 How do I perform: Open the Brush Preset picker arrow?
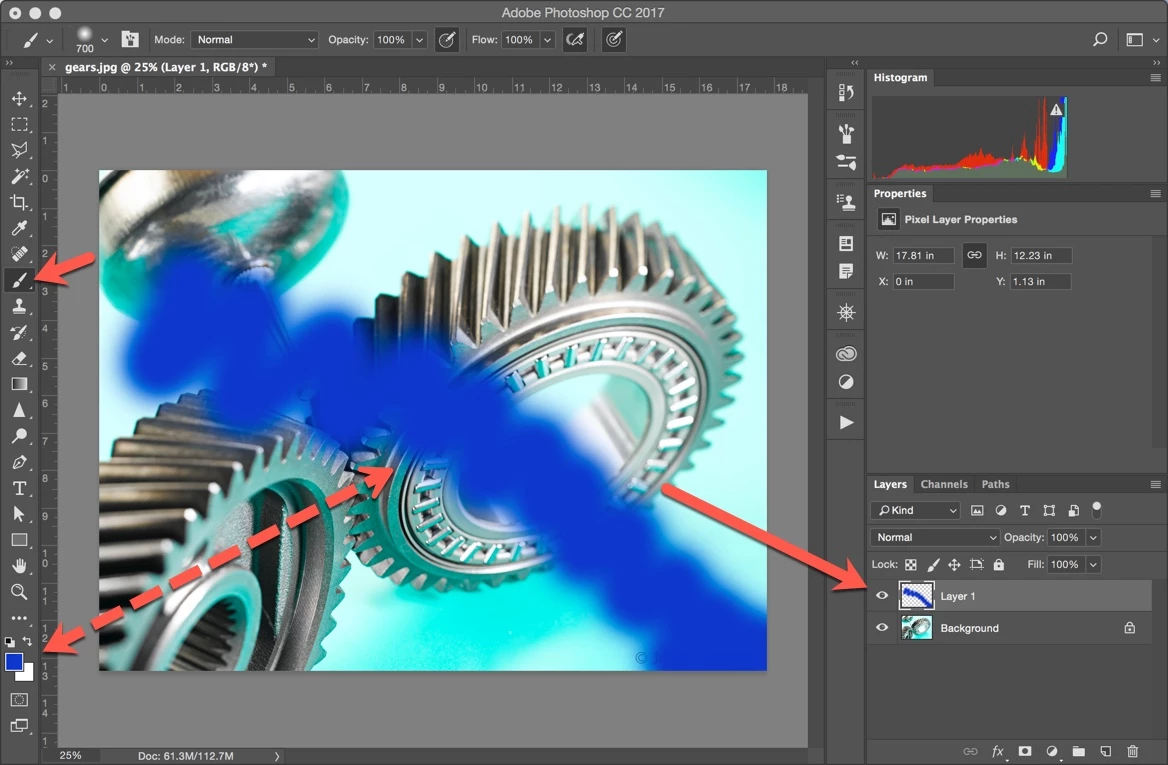(104, 40)
